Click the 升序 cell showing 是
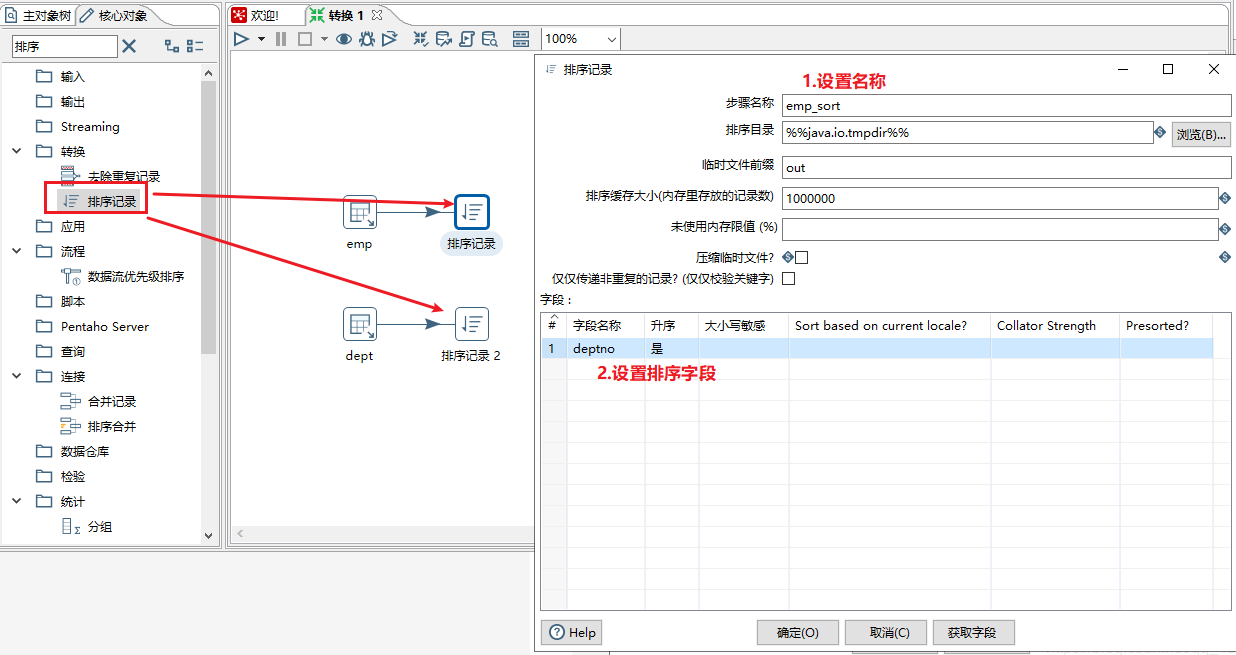Viewport: 1236px width, 655px height. tap(672, 348)
